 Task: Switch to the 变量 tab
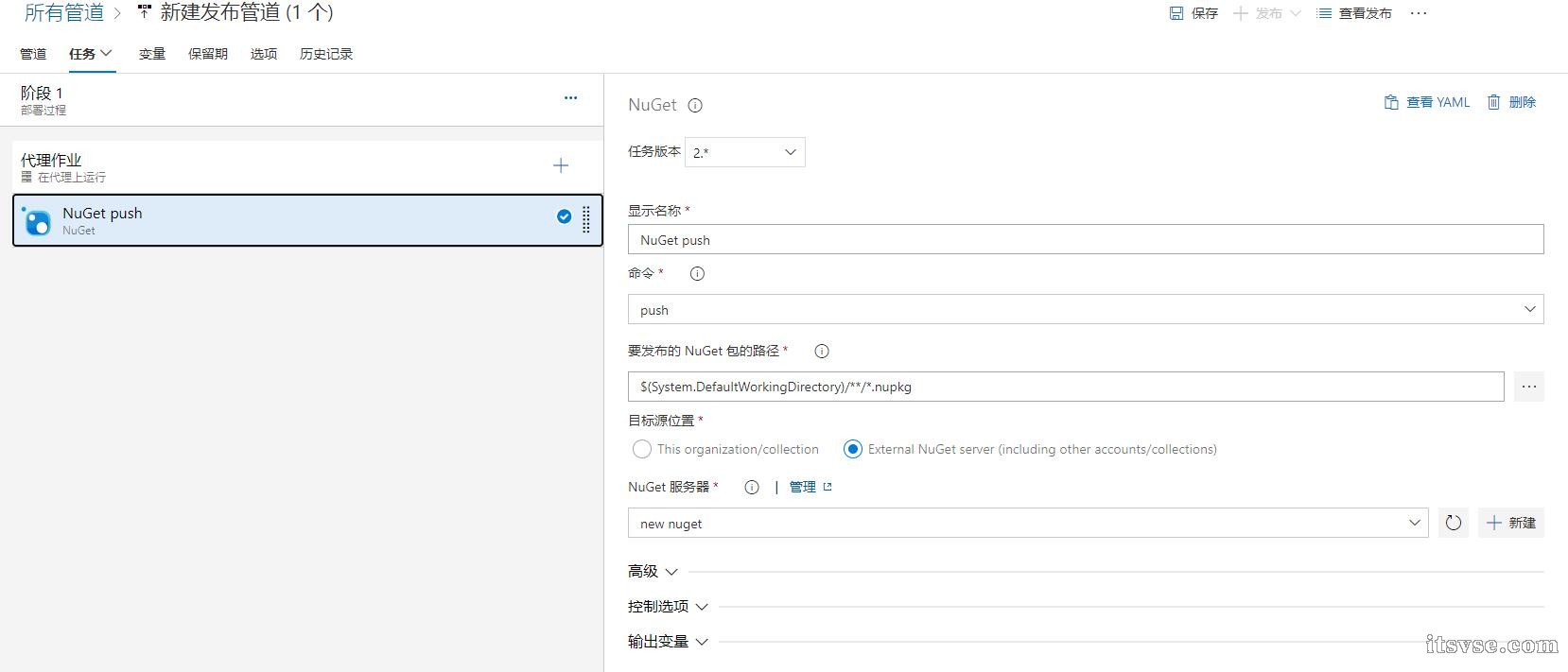click(x=152, y=54)
